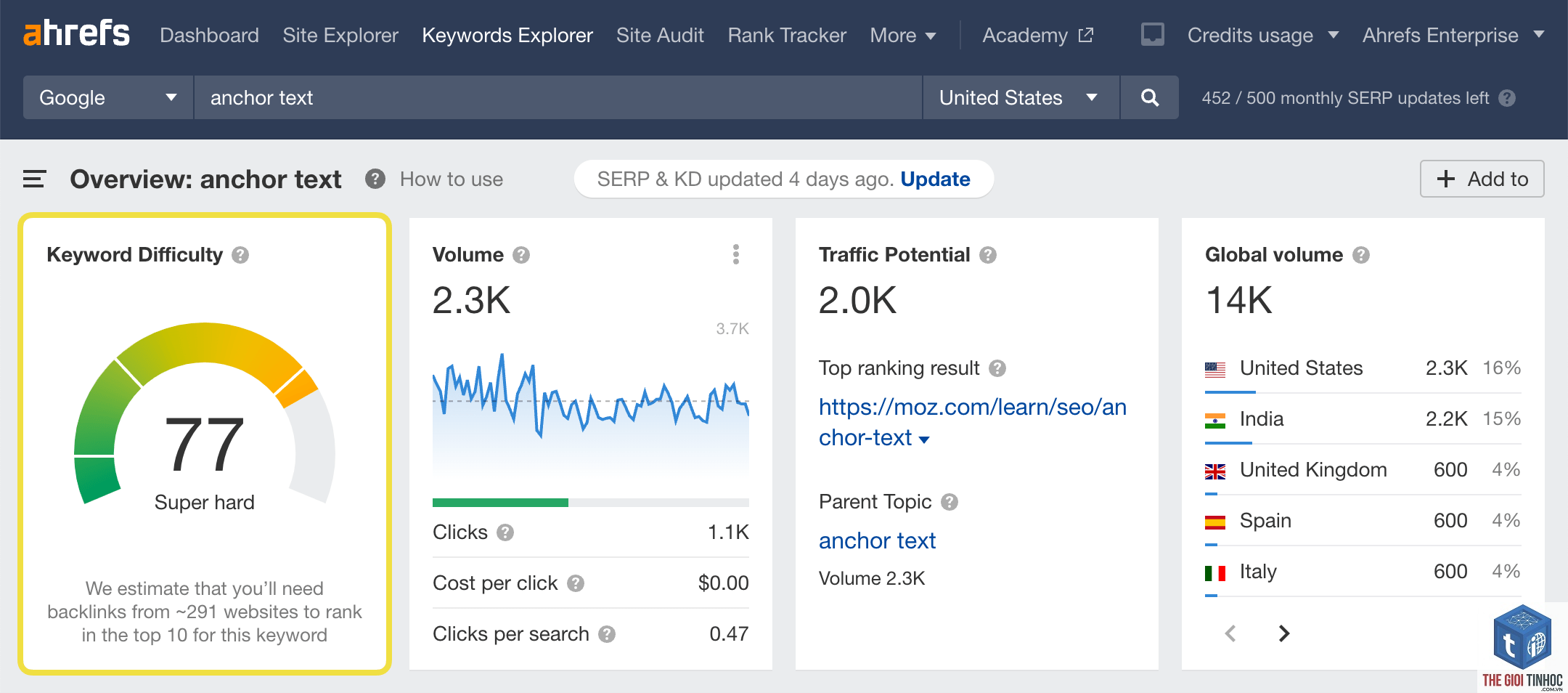1568x693 pixels.
Task: Click help icon beside Overview title
Action: (375, 179)
